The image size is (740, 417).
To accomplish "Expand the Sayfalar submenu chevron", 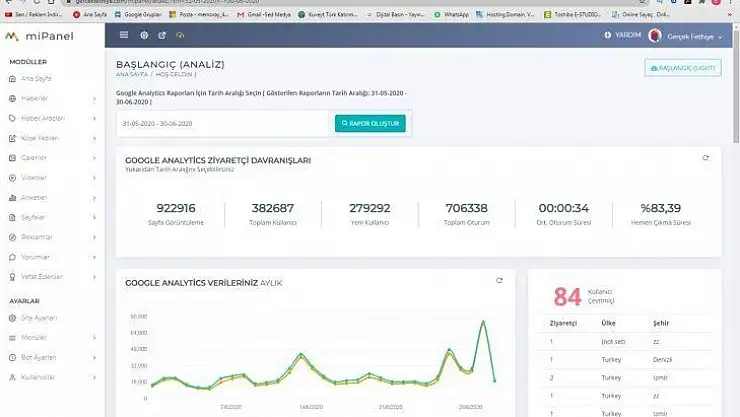I will (94, 217).
